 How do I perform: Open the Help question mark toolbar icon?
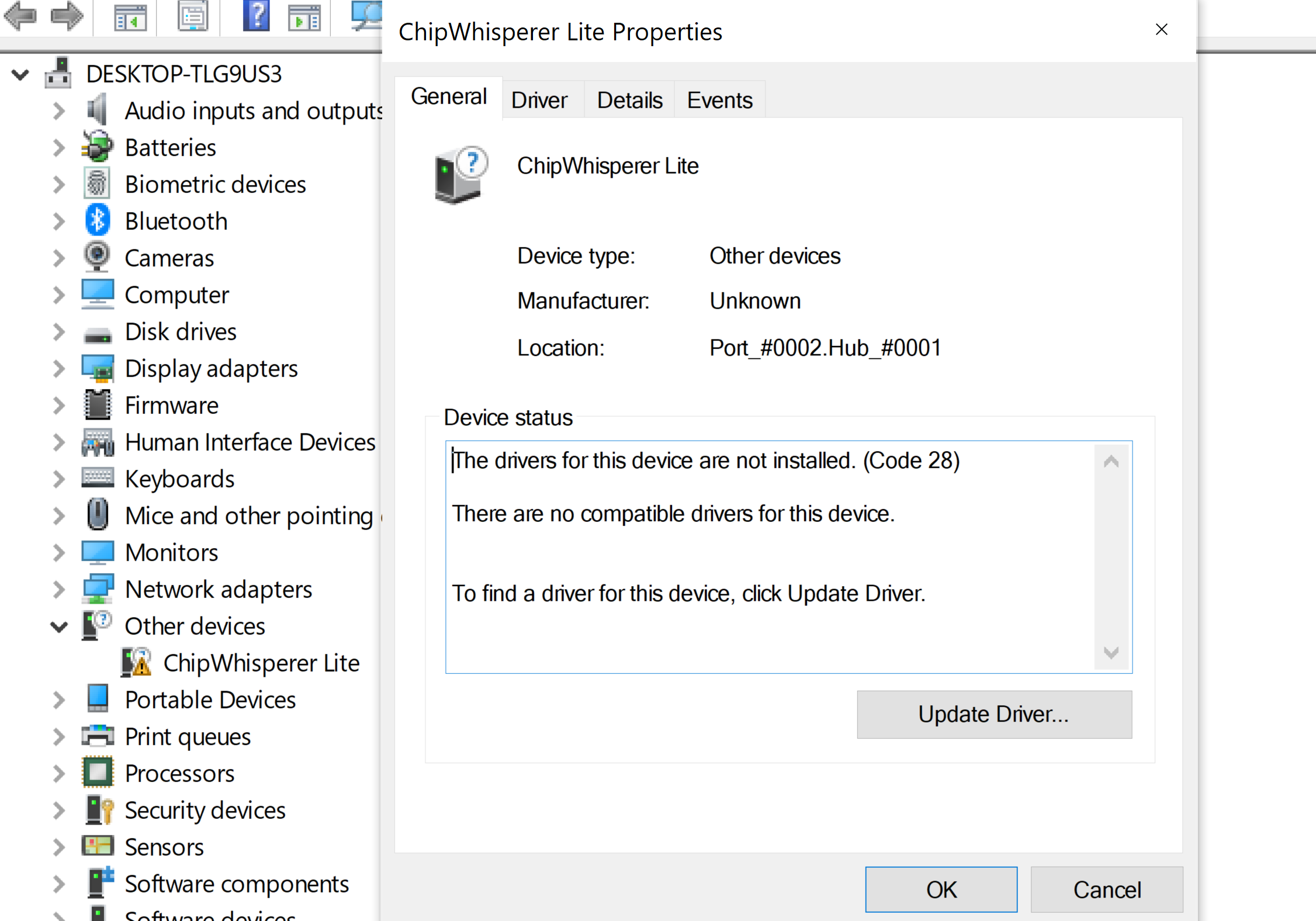coord(256,16)
